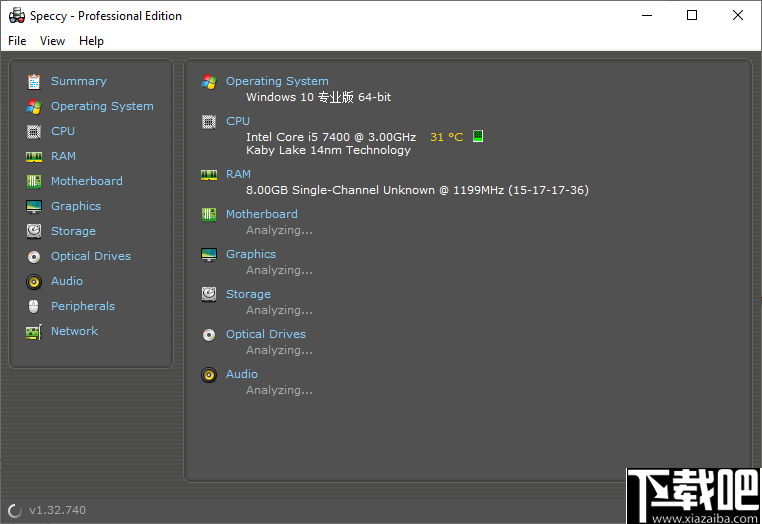Minimize the Speccy window
The width and height of the screenshot is (762, 524).
tap(647, 16)
